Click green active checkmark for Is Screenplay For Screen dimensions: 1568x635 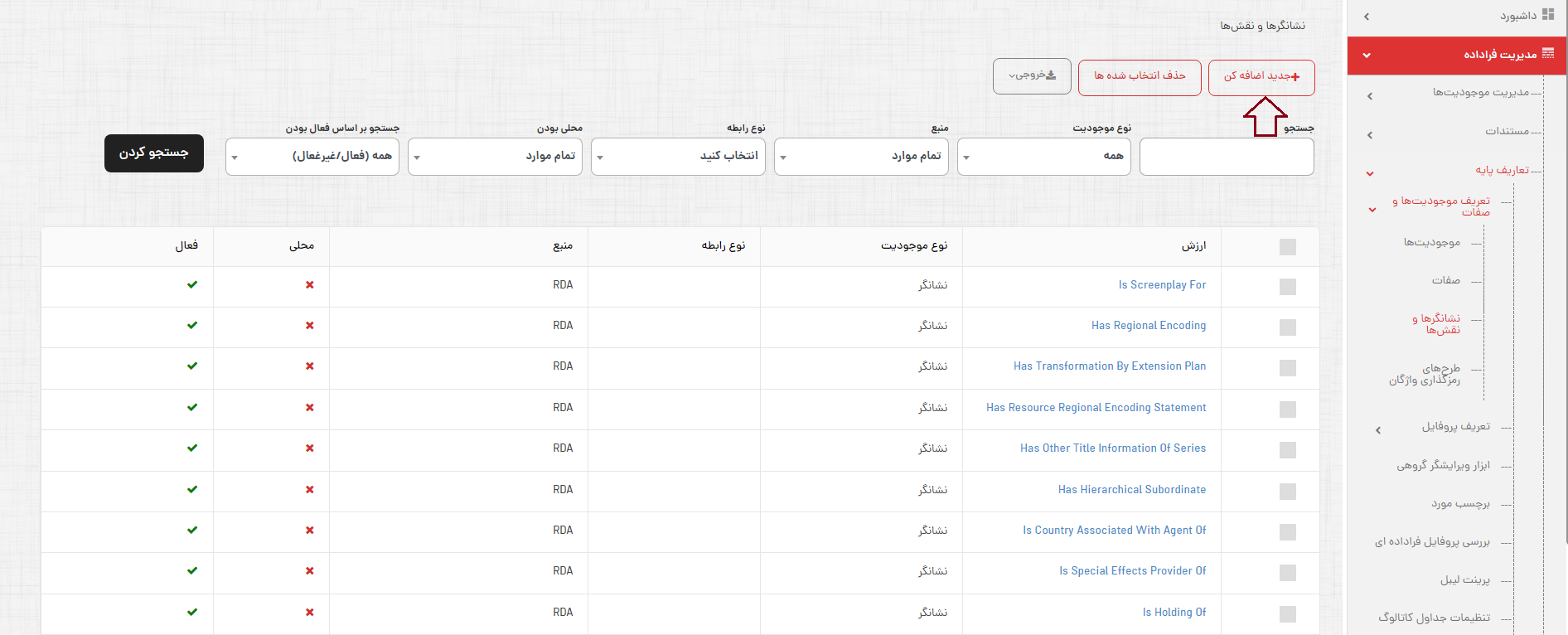pos(192,285)
